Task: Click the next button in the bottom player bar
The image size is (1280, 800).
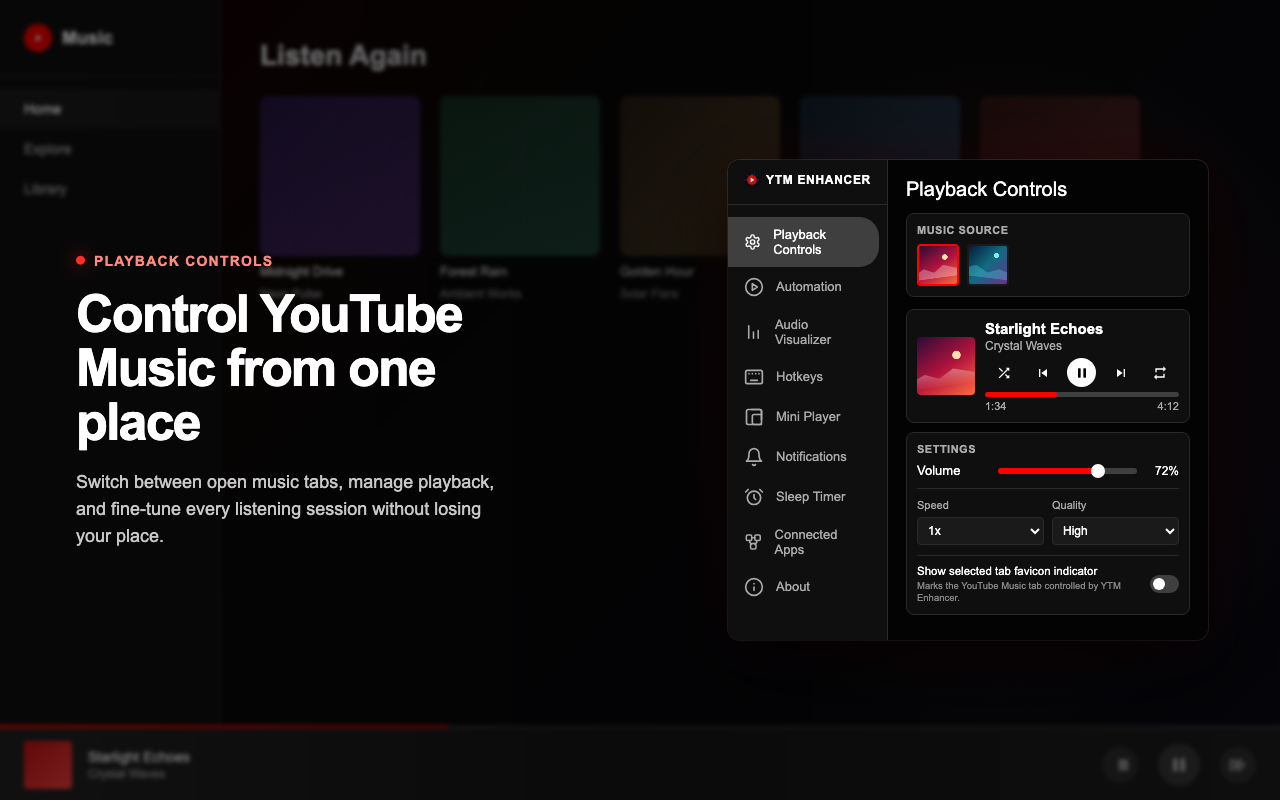Action: point(1237,765)
